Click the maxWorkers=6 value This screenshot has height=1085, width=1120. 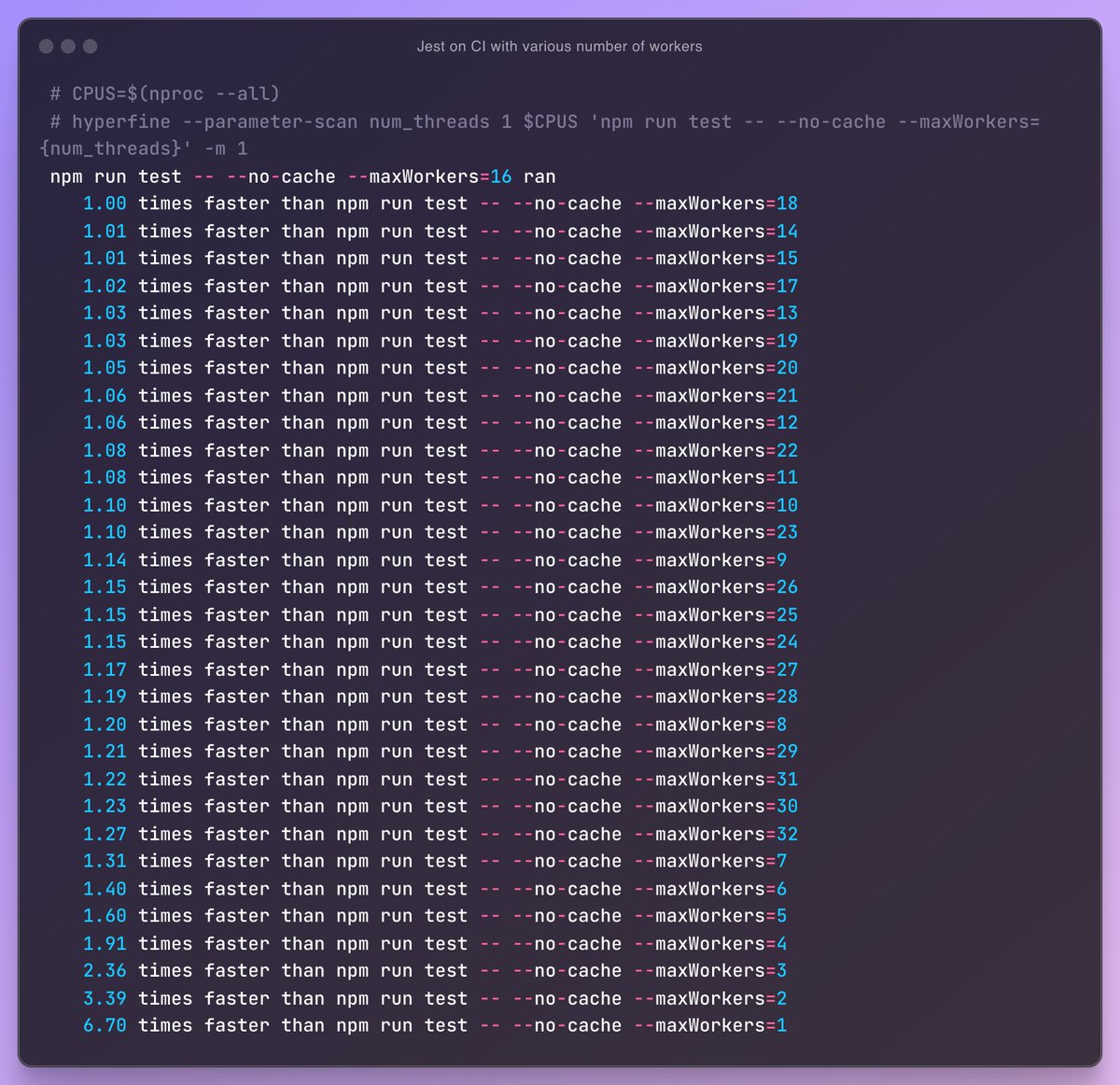(781, 890)
